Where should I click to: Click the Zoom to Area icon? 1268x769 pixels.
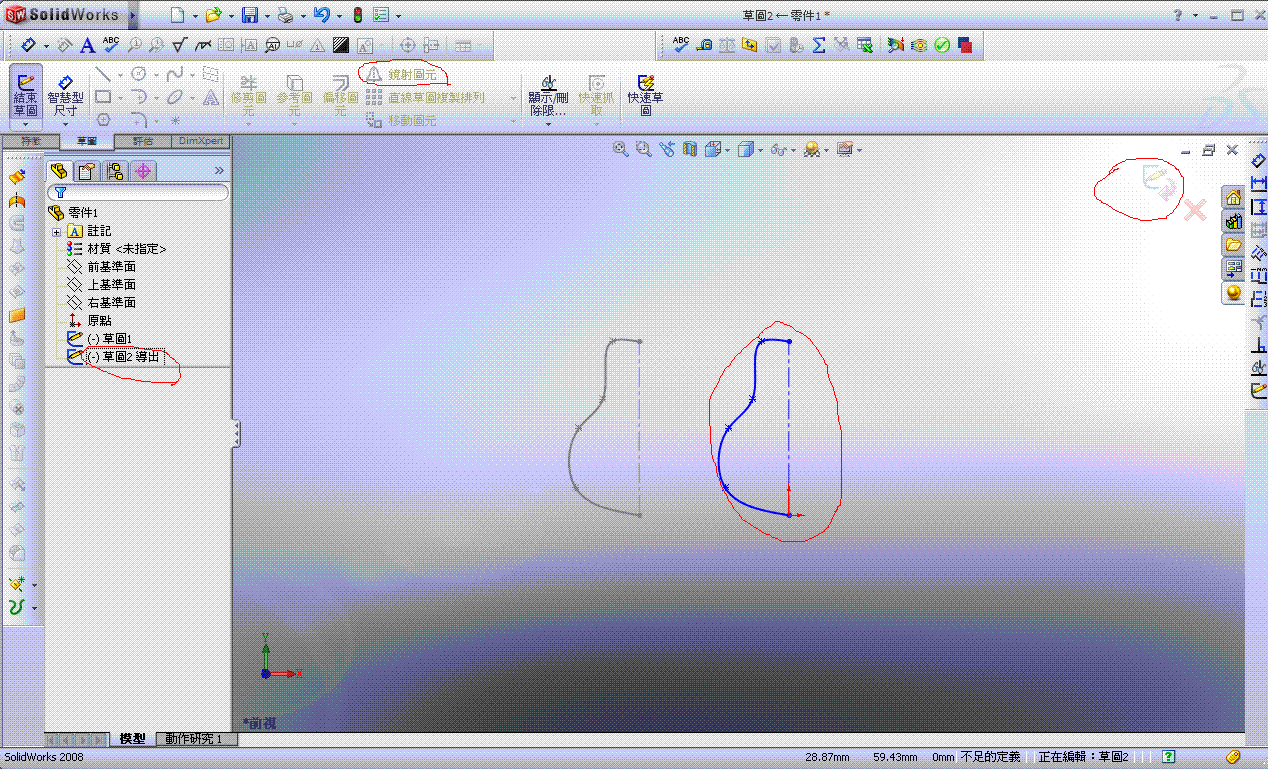click(643, 149)
